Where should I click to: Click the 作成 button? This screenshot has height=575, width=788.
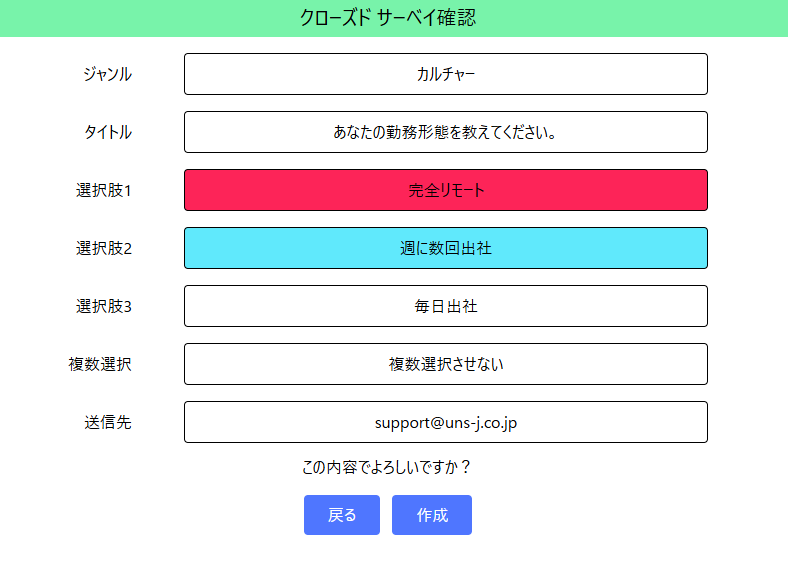[432, 515]
